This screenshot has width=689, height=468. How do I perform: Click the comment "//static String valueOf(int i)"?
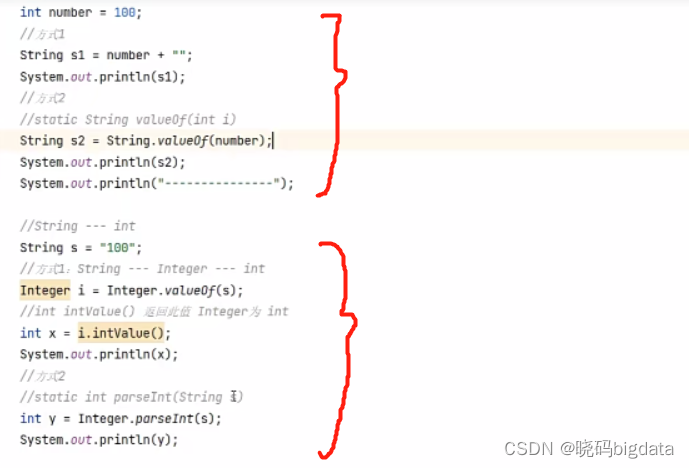(x=128, y=120)
